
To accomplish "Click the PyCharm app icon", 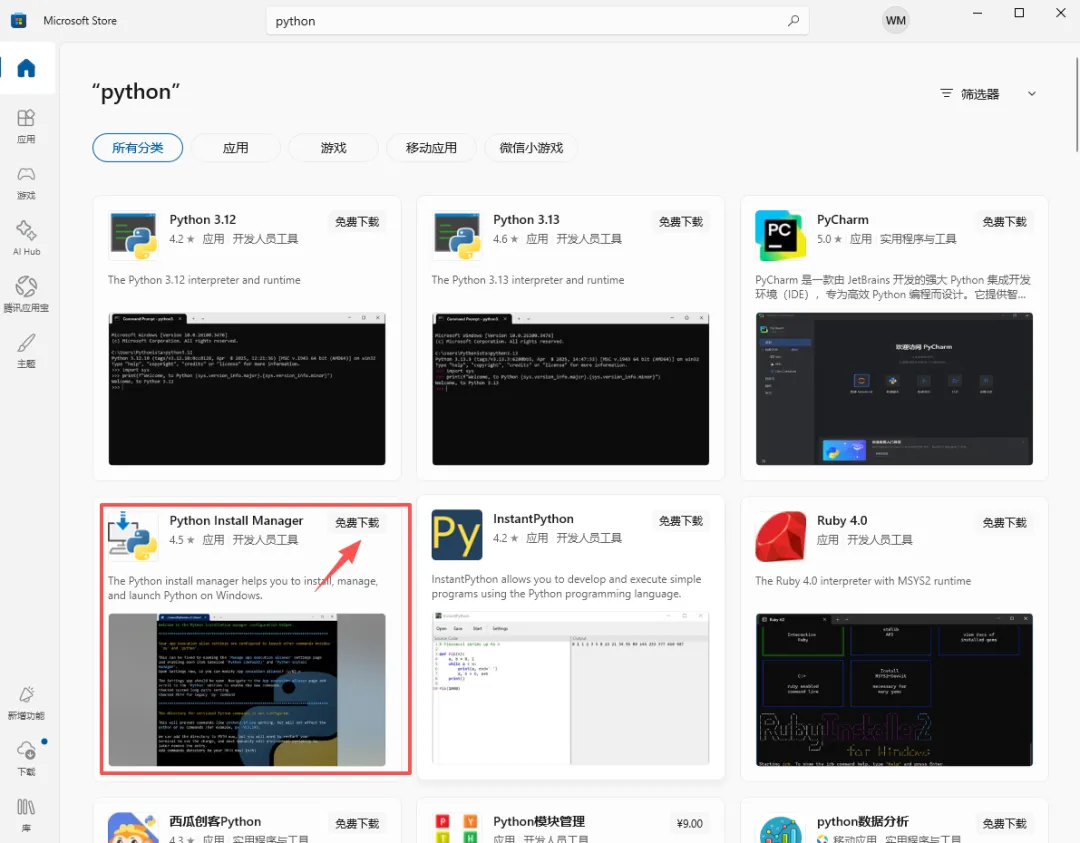I will coord(781,236).
